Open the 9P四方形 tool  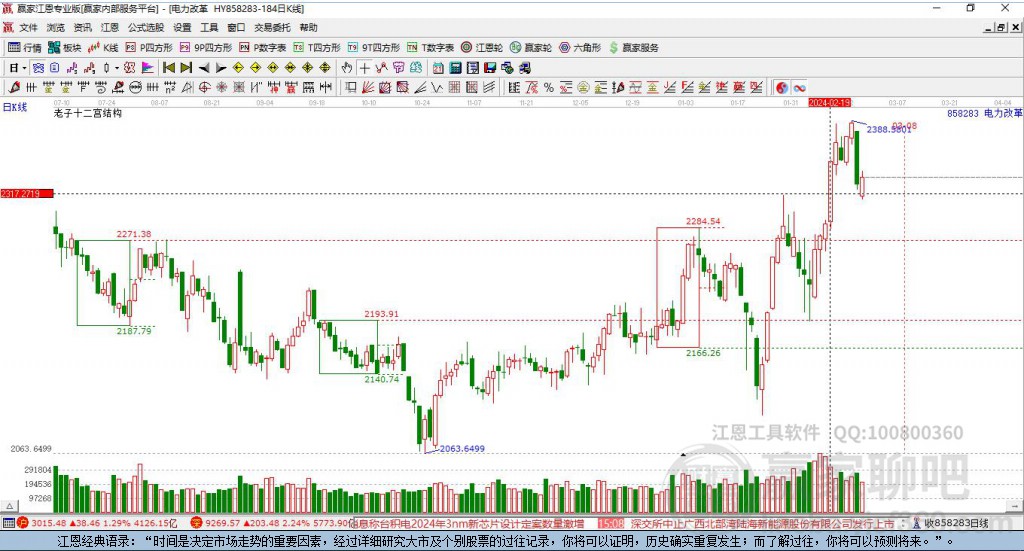point(206,48)
